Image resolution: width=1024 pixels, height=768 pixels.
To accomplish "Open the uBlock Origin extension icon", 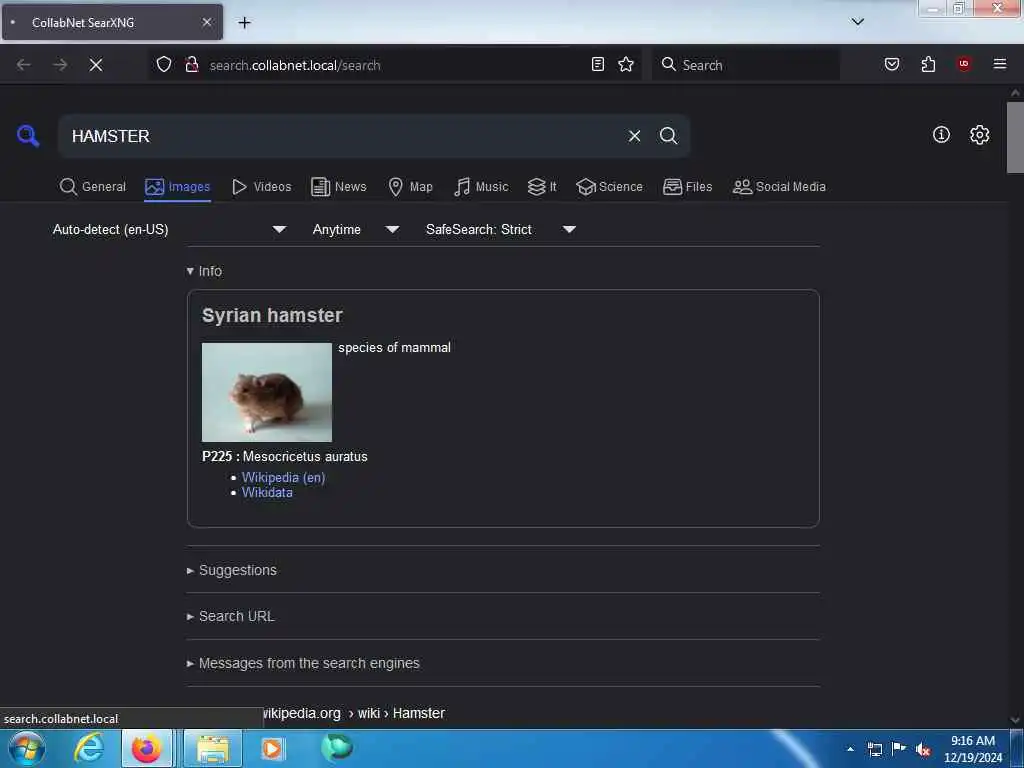I will [964, 64].
